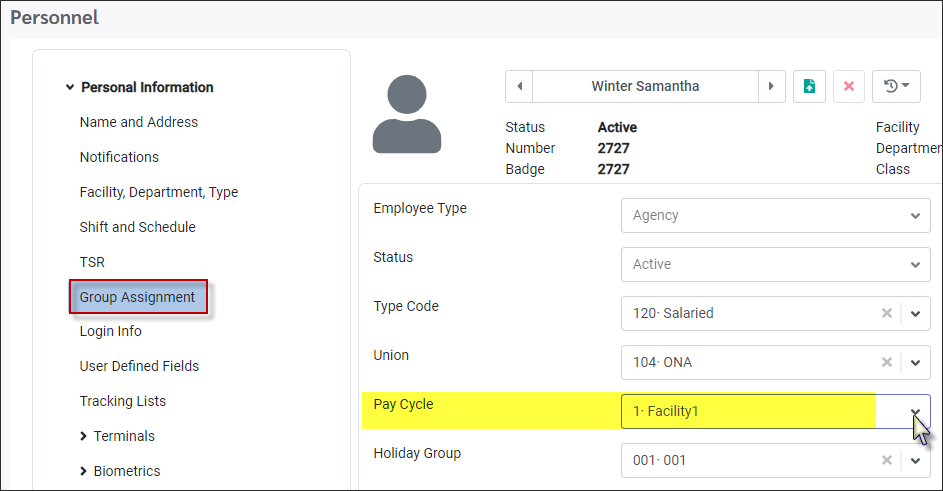
Task: Open Name and Address section
Action: [139, 122]
